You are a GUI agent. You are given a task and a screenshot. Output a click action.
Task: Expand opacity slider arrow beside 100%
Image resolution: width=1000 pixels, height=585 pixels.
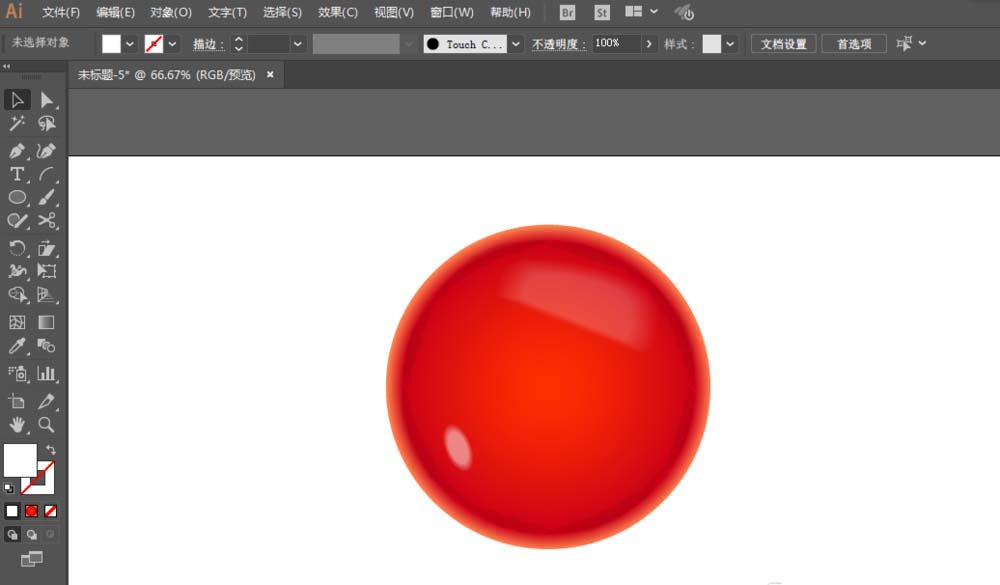649,44
